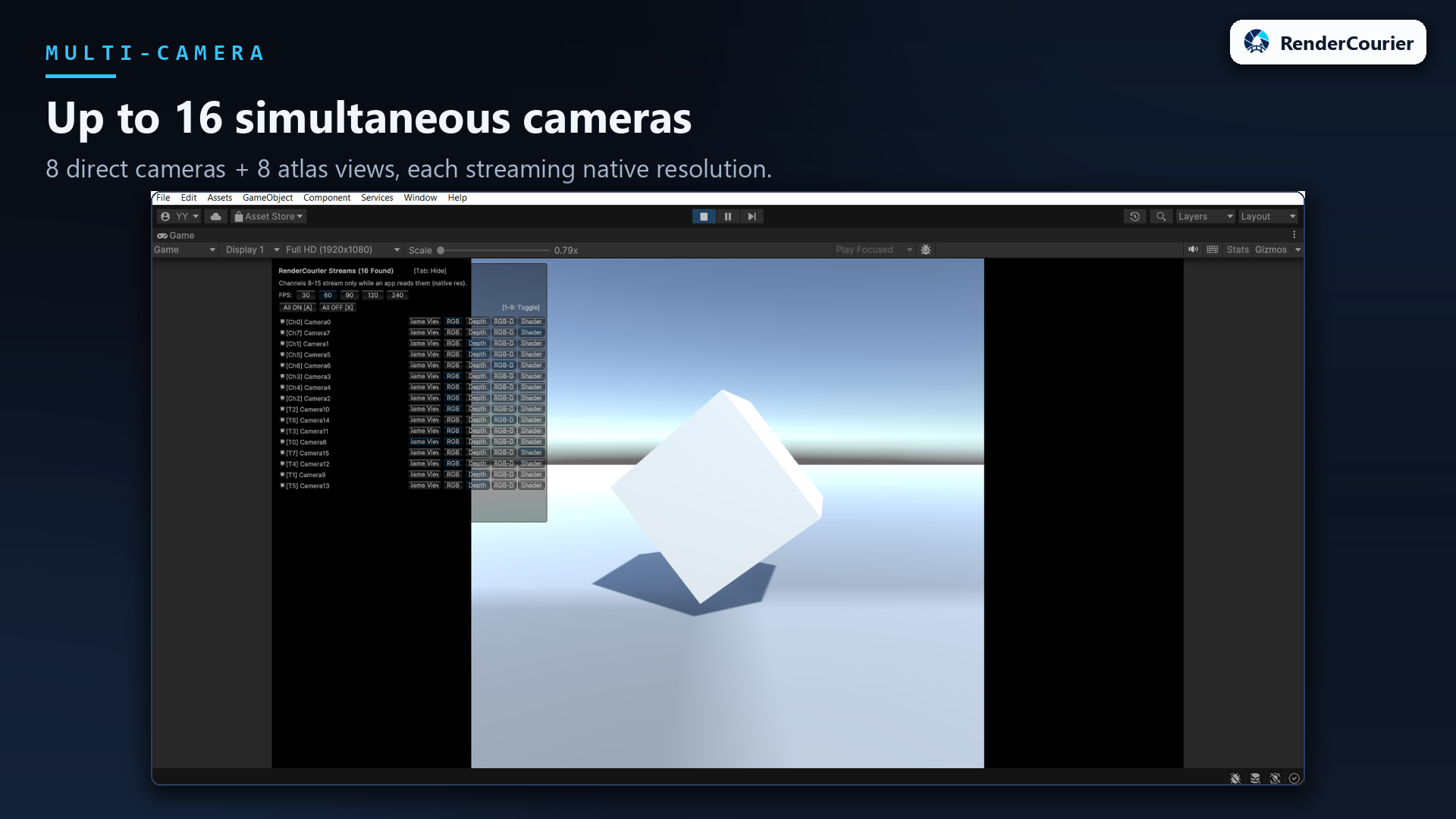This screenshot has width=1456, height=819.
Task: Pause the running game
Action: click(728, 217)
